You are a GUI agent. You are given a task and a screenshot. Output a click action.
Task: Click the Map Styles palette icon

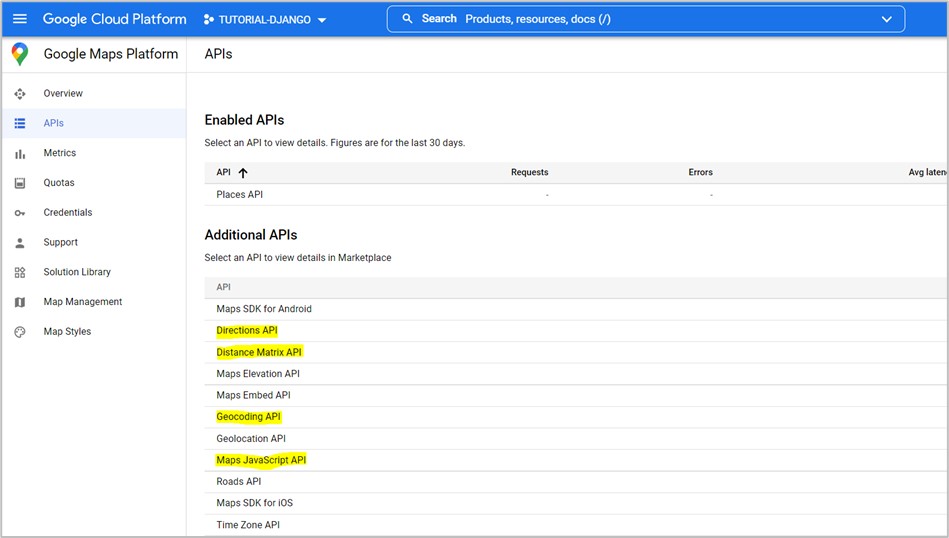(20, 332)
